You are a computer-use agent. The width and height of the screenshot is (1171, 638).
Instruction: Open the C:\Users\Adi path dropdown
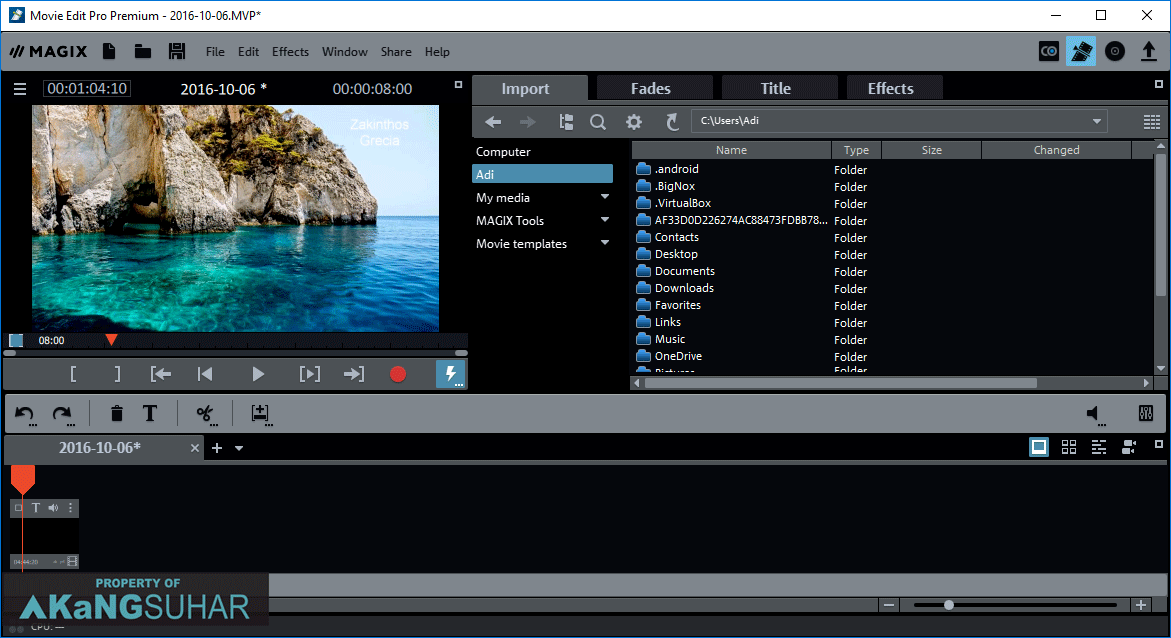coord(1096,121)
